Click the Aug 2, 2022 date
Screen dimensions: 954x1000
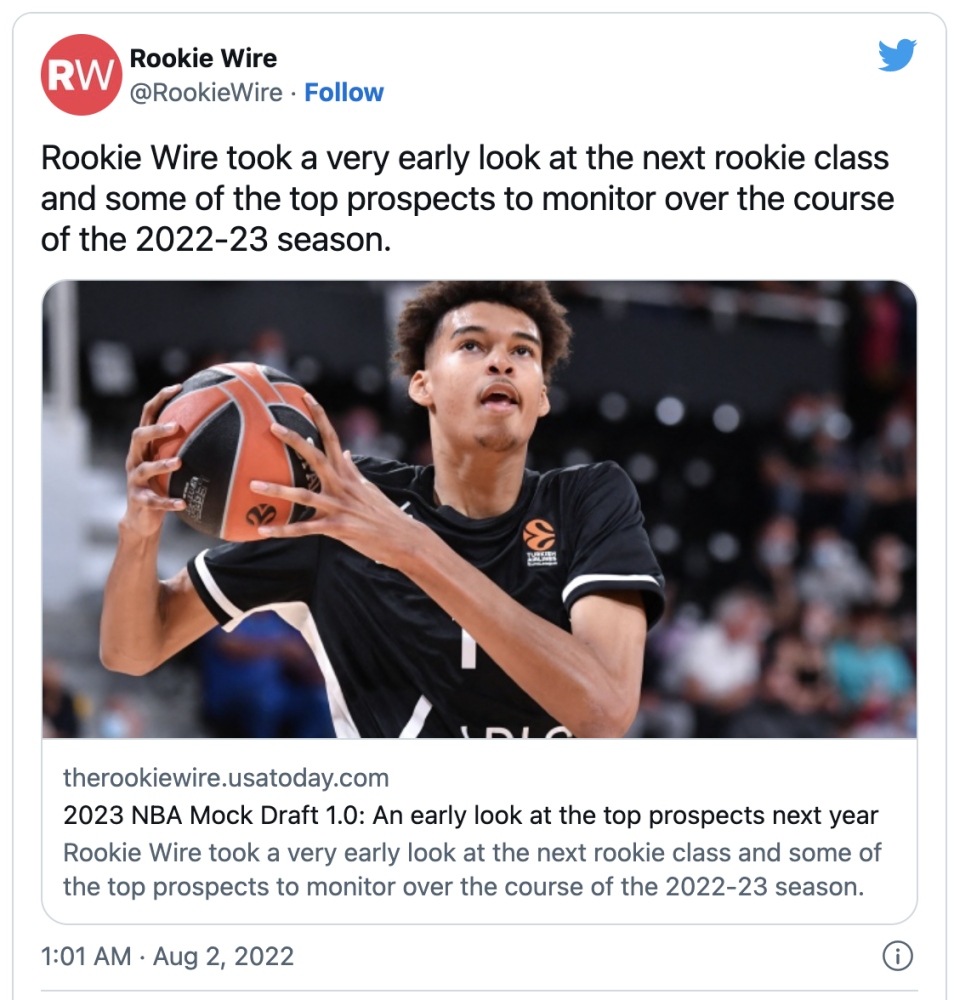pos(223,956)
